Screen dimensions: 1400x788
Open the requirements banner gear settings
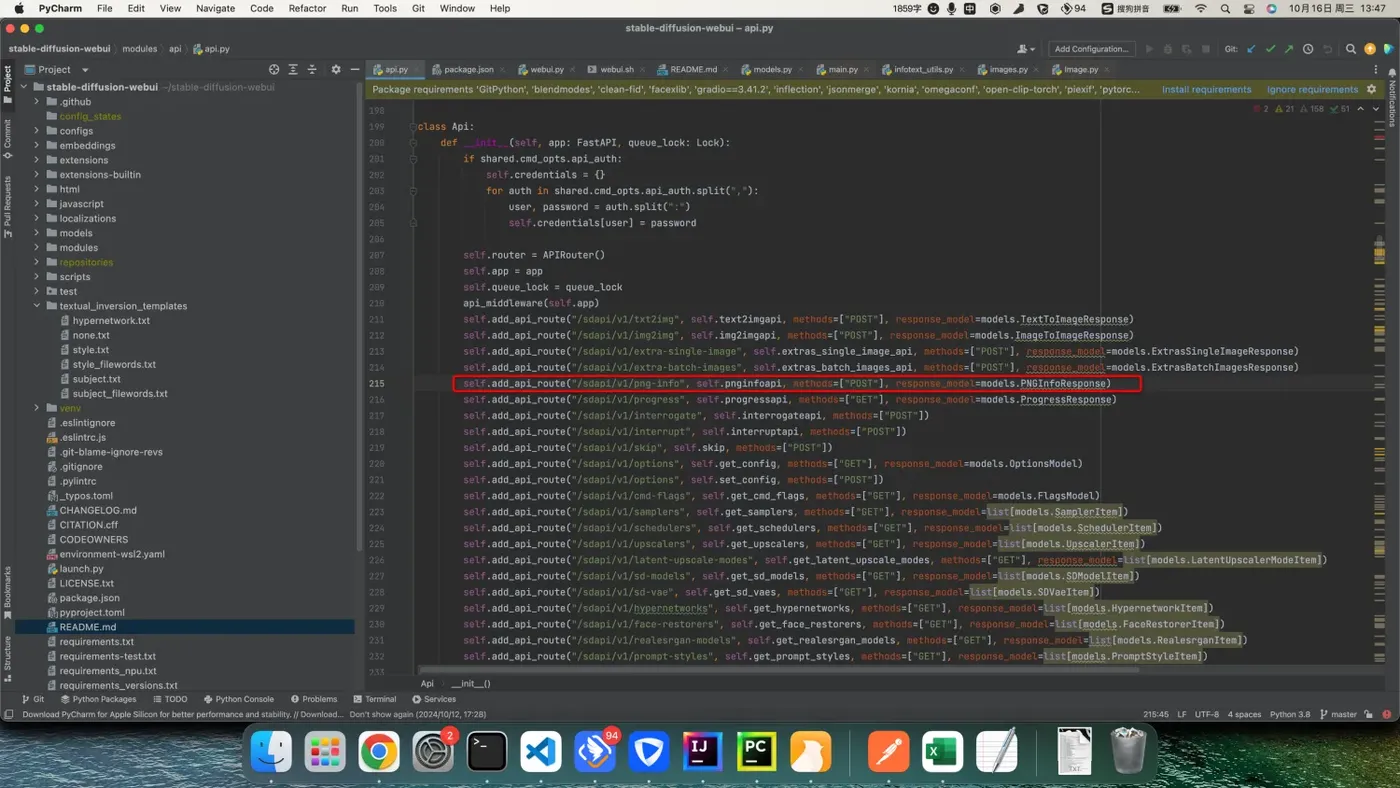click(1371, 89)
